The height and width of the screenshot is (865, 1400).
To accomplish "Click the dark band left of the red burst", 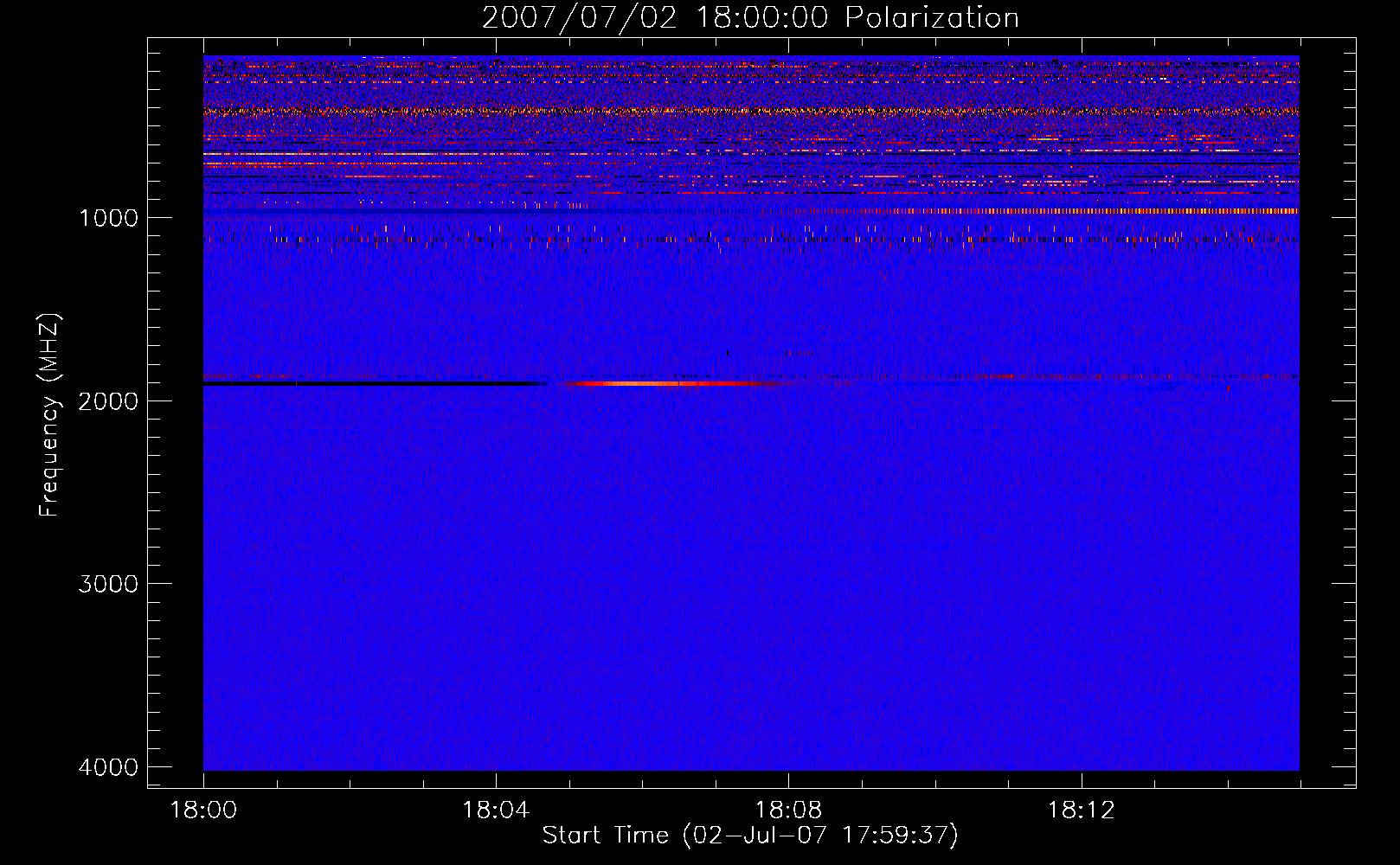I will (x=376, y=383).
